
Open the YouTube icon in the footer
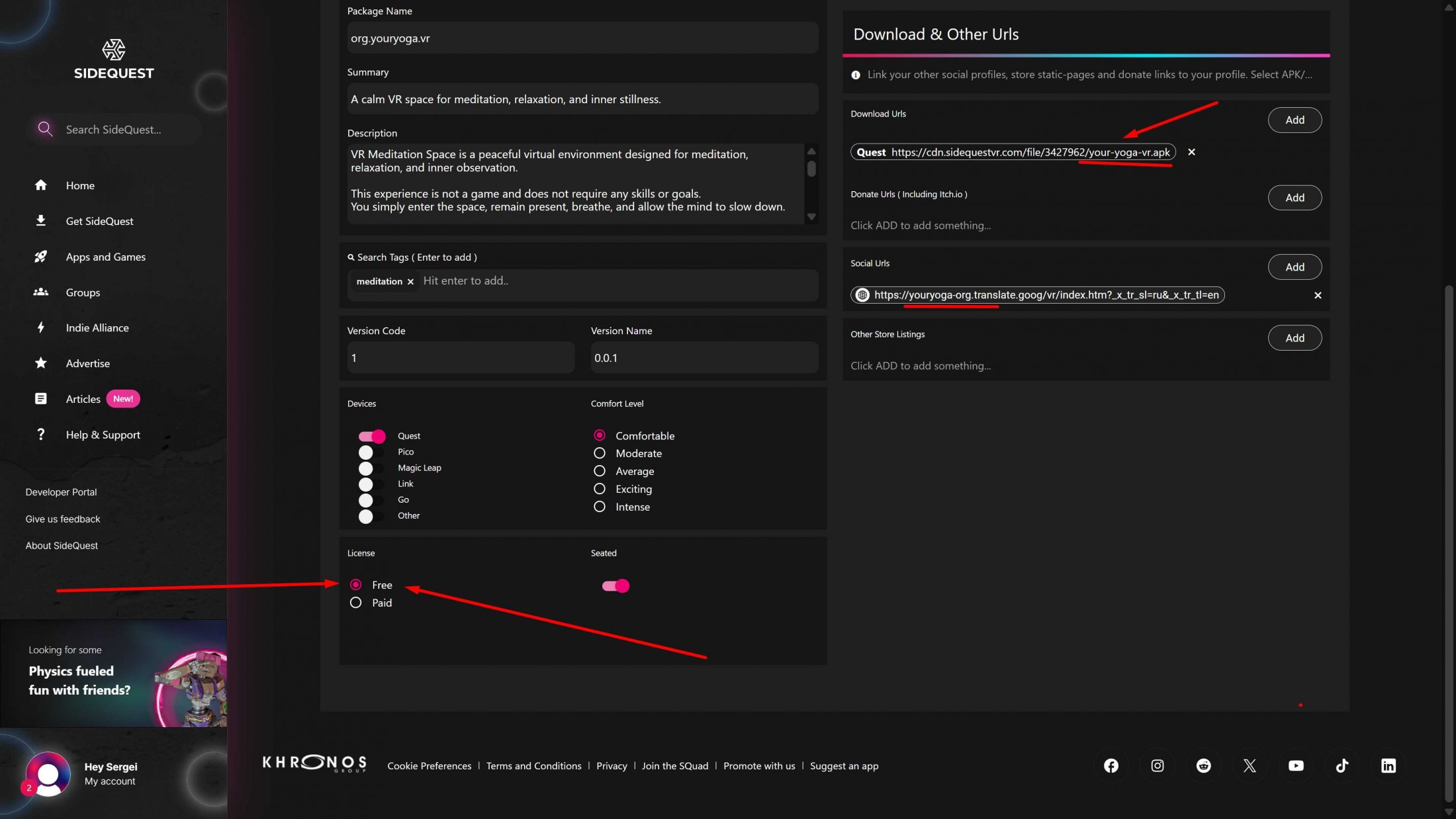click(1295, 765)
